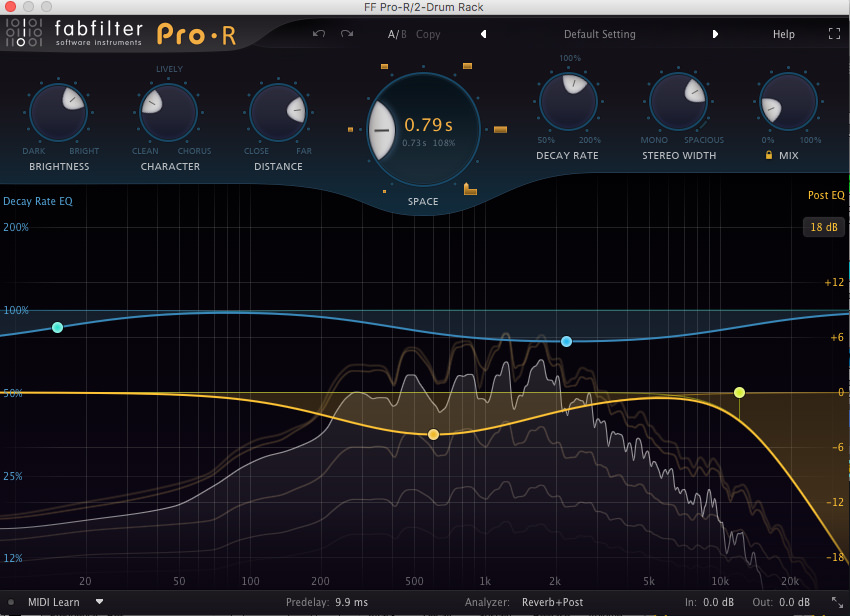This screenshot has height=616, width=850.
Task: Click the MIDI indicator dot beside MIDI Learn
Action: [x=11, y=602]
